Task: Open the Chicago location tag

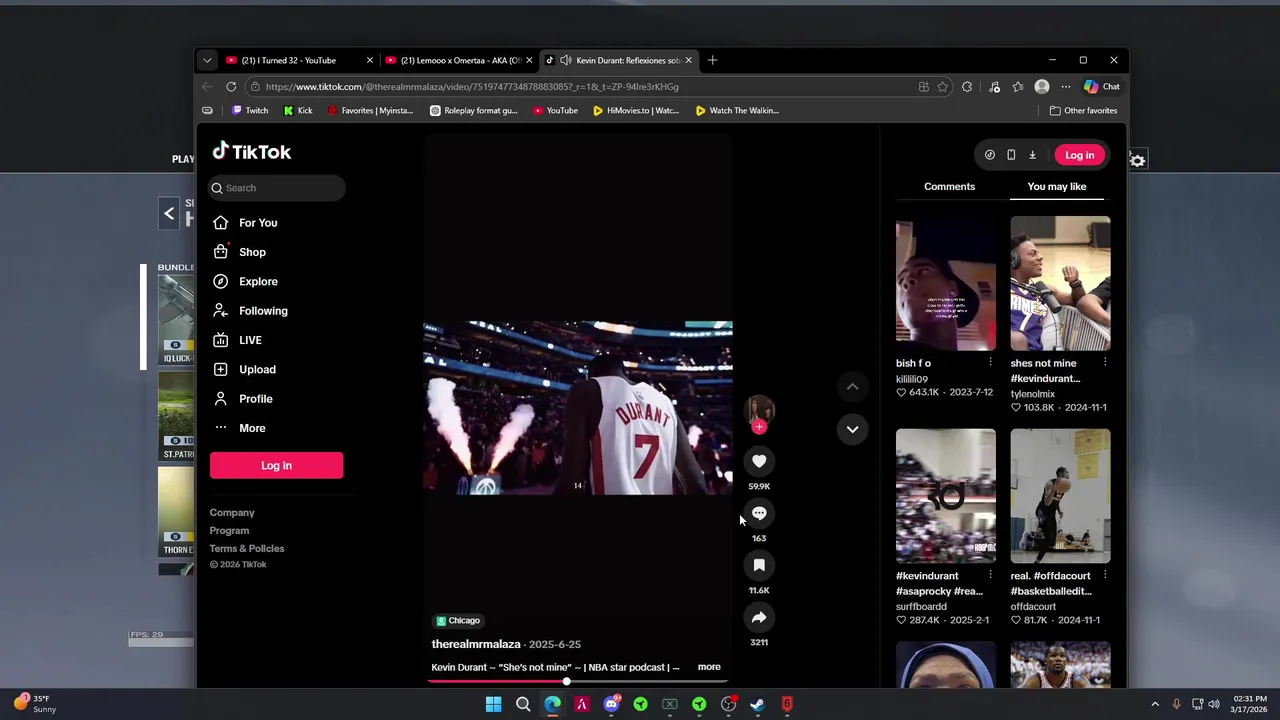Action: 458,621
